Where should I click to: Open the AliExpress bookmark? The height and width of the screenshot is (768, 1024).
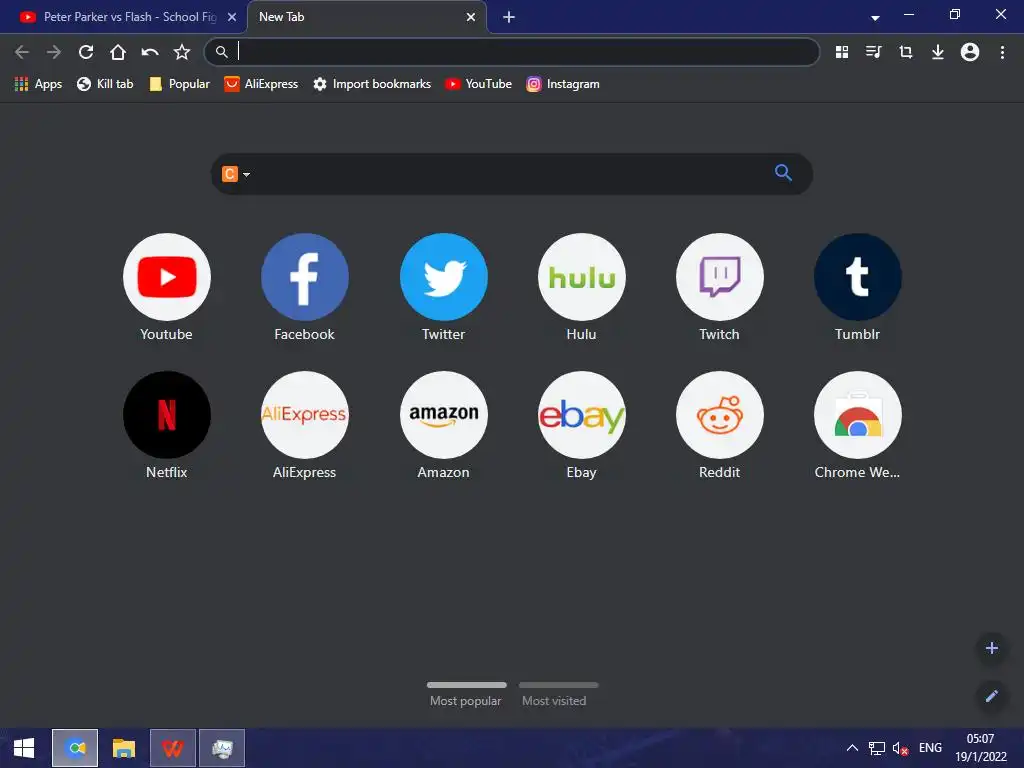click(x=261, y=84)
